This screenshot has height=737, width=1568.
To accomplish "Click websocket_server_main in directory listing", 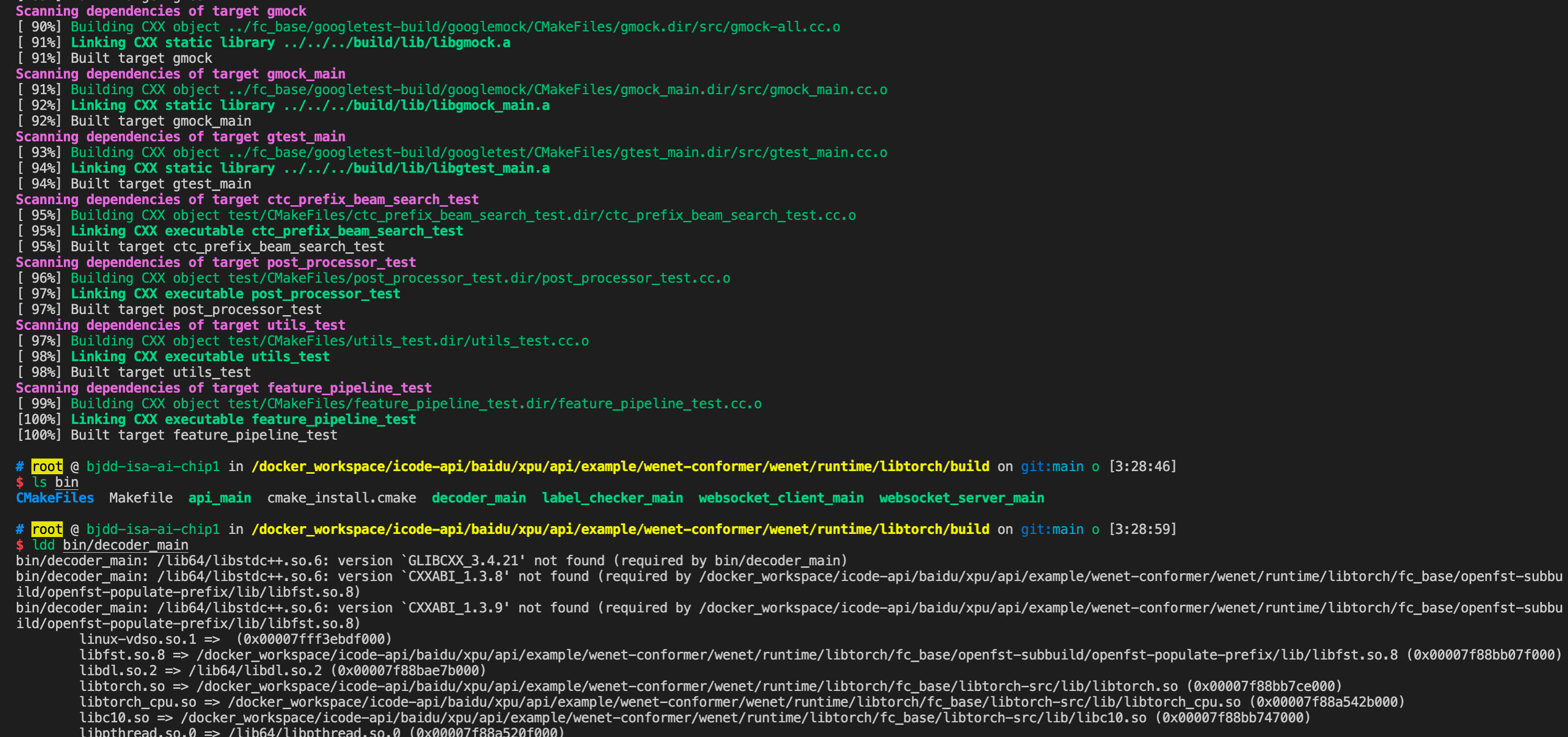I will click(961, 498).
